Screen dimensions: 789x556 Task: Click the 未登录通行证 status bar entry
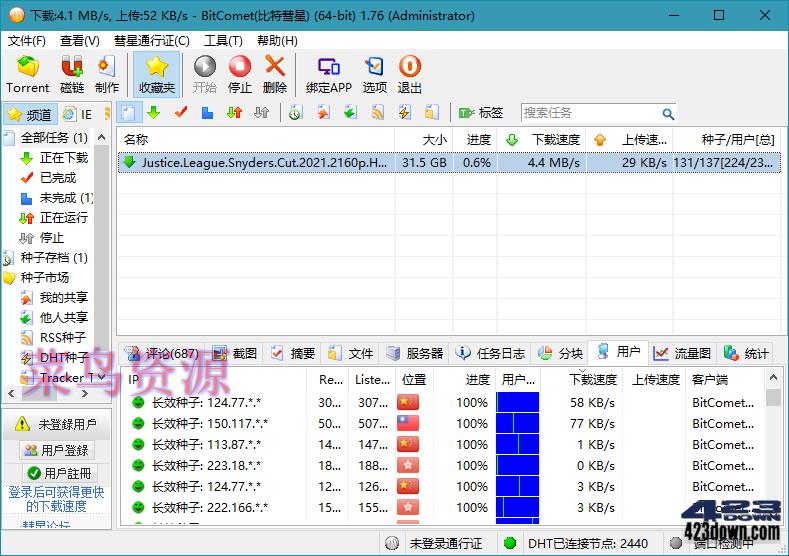(445, 543)
